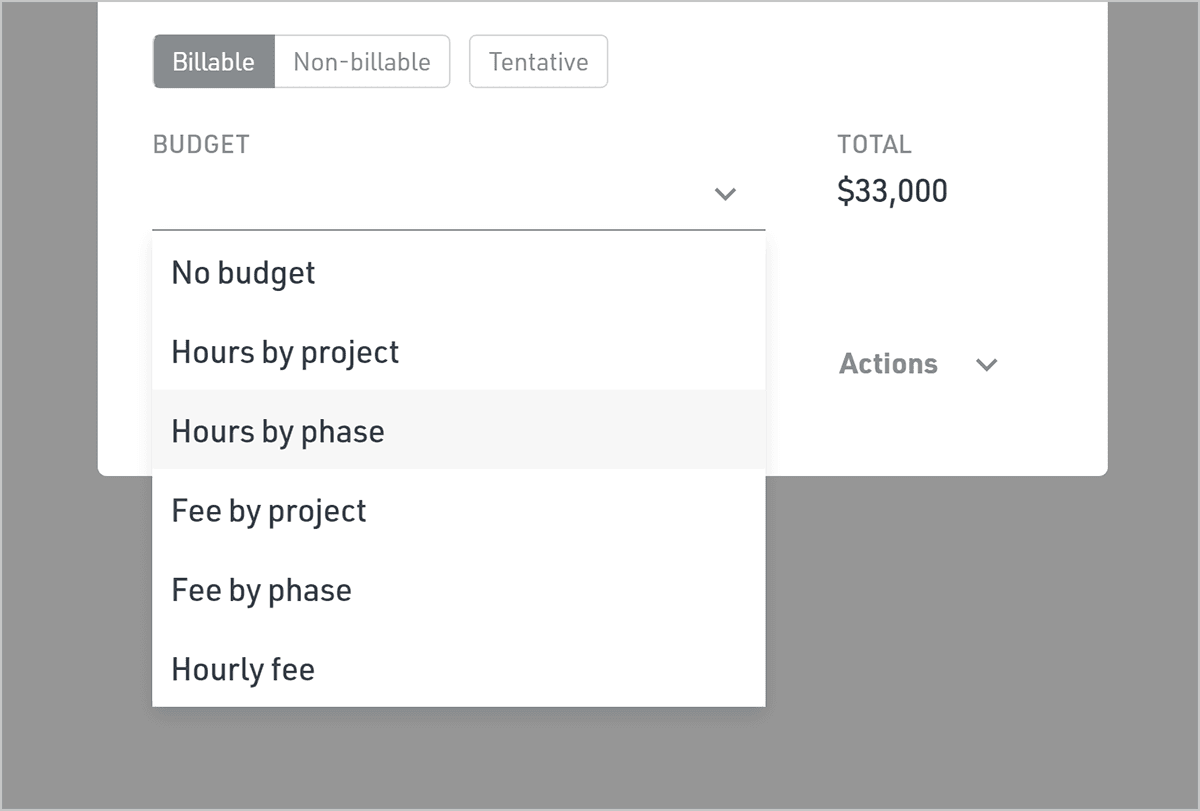Select Fee by project budget type
This screenshot has height=811, width=1200.
click(269, 511)
